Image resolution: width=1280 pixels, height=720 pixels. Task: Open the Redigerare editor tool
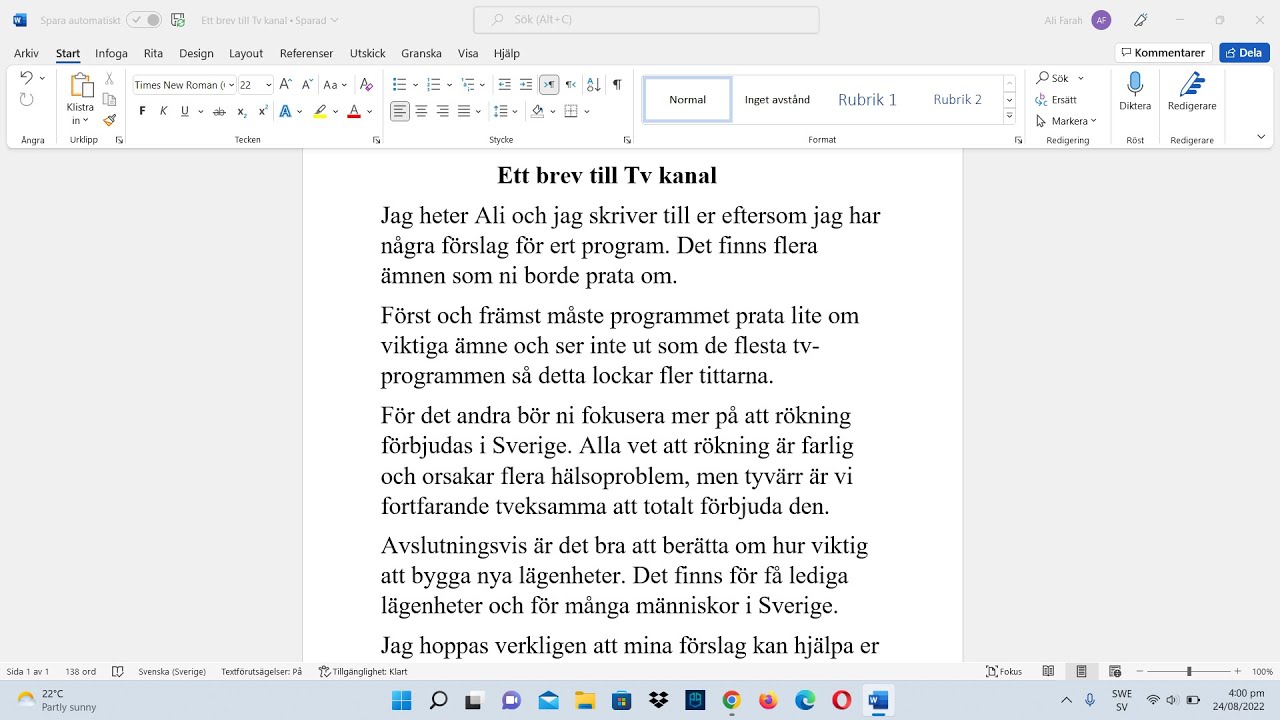[1192, 92]
